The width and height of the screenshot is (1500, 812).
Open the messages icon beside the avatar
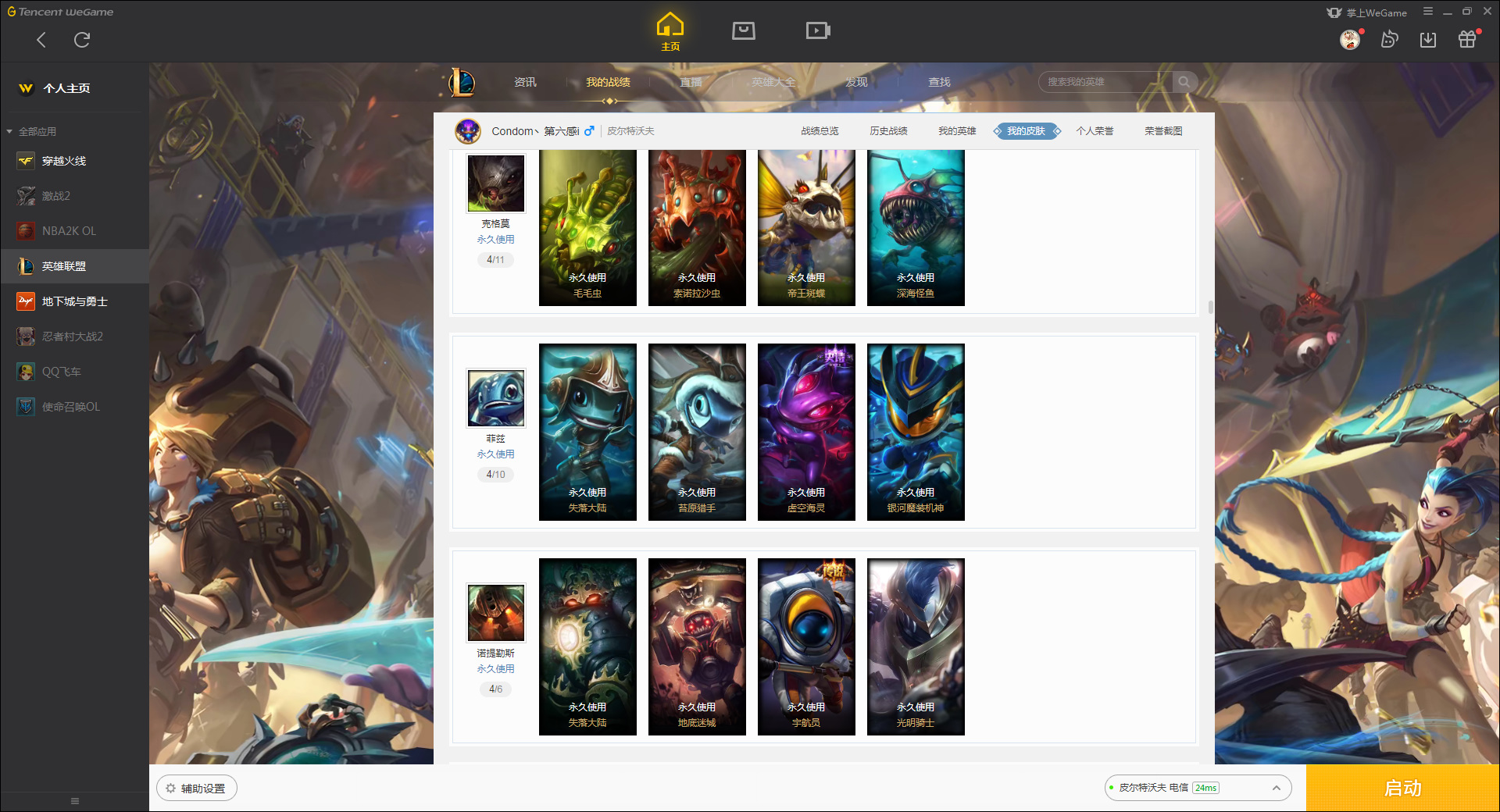click(x=1389, y=39)
